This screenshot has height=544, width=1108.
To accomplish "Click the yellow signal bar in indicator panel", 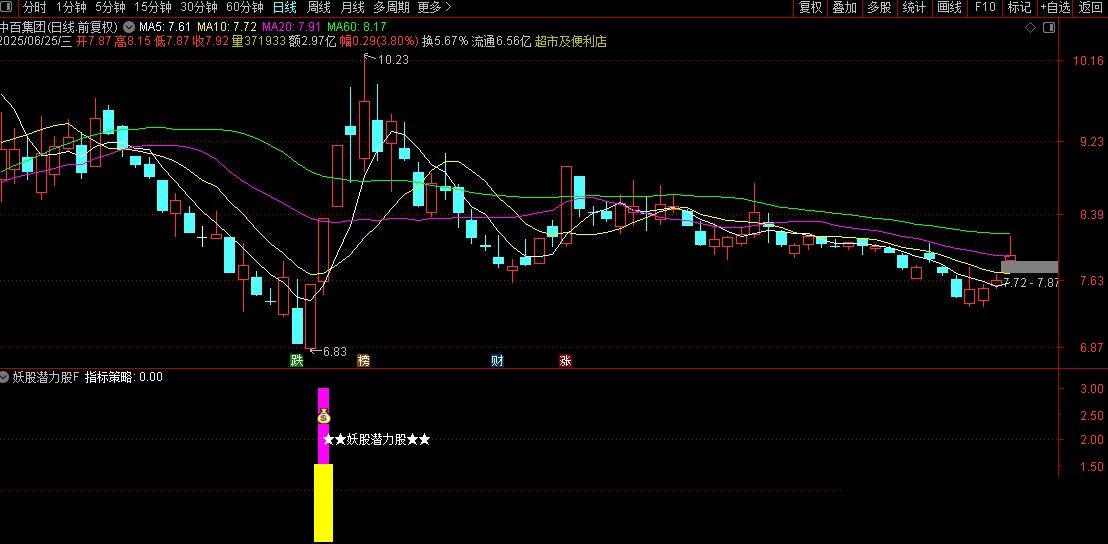I will tap(323, 502).
